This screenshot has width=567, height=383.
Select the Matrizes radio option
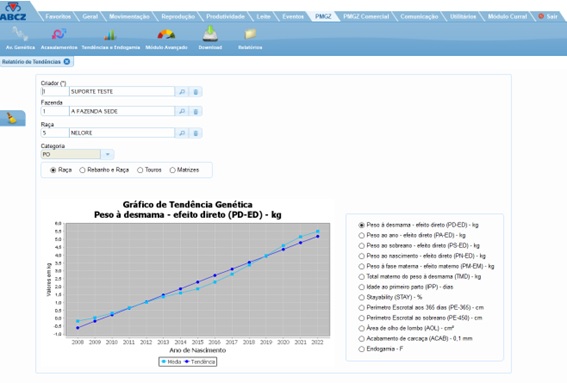click(x=172, y=170)
